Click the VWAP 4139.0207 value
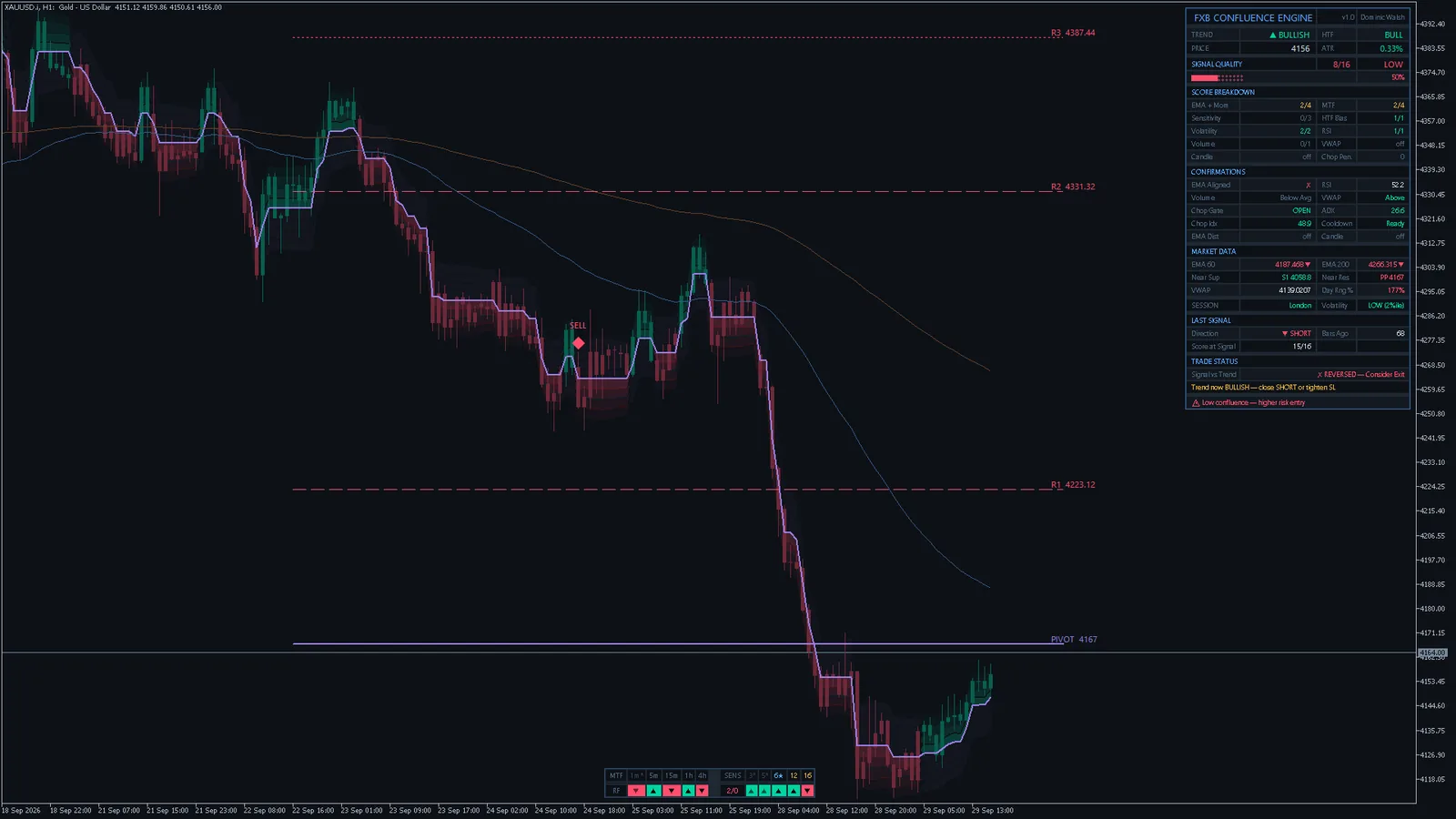Image resolution: width=1456 pixels, height=819 pixels. 1295,291
